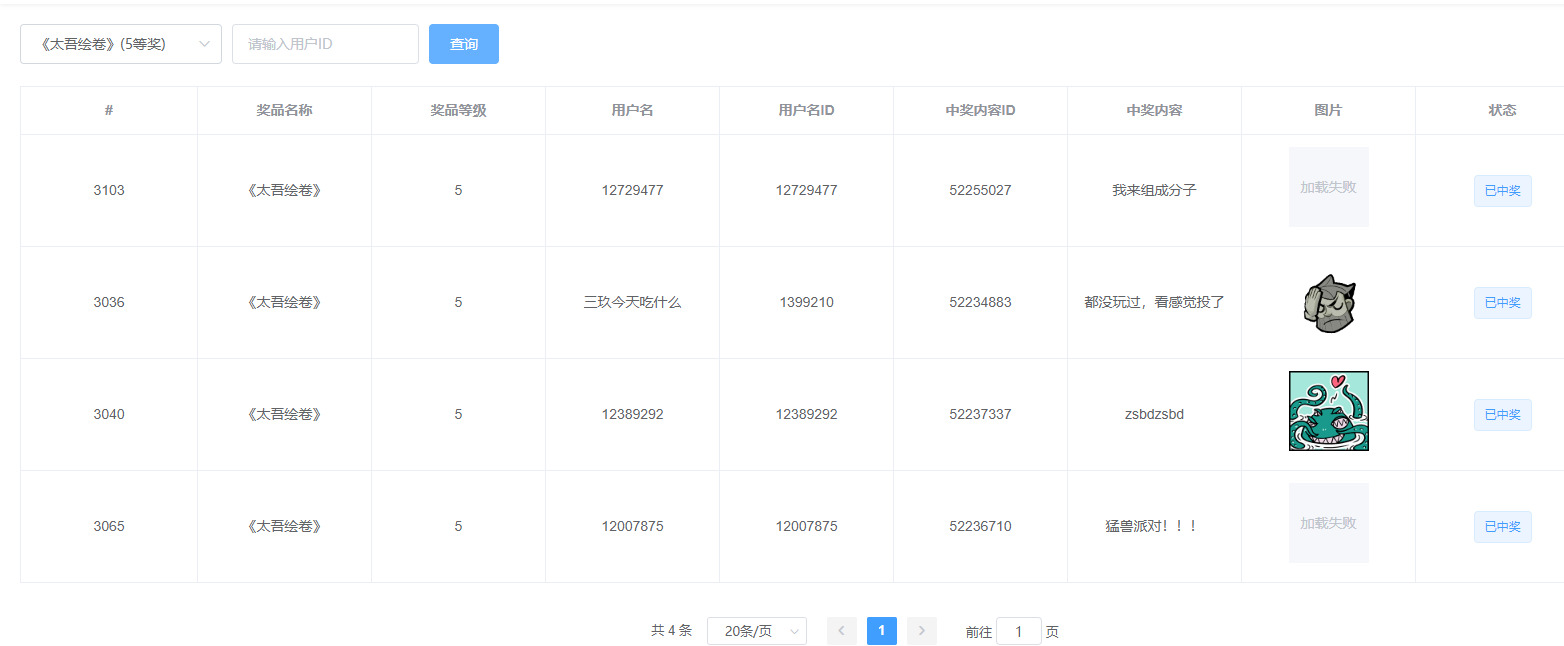Click the 前往 page jump input box
This screenshot has height=646, width=1564.
tap(1019, 631)
